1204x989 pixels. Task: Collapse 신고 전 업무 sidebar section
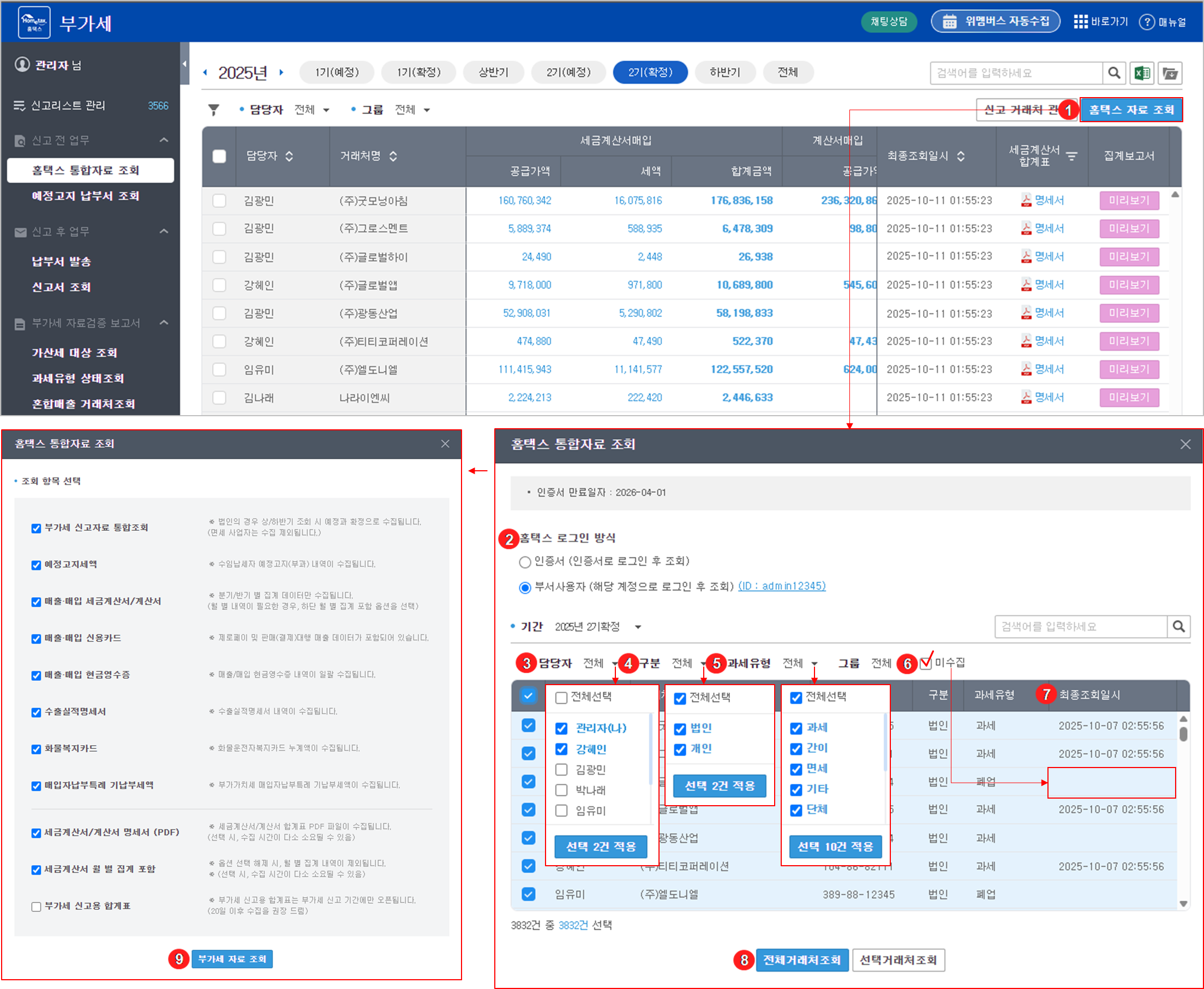coord(164,140)
